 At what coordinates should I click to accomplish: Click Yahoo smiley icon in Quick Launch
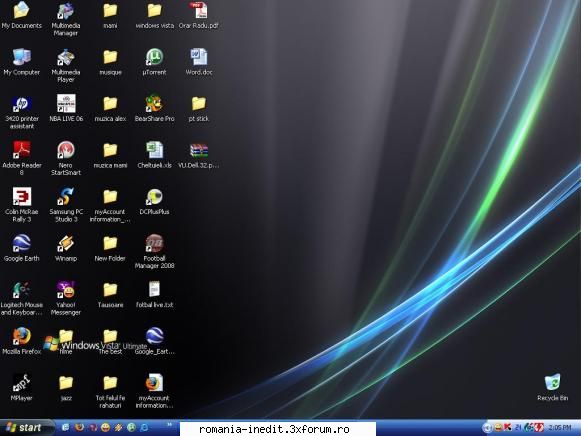tap(105, 427)
